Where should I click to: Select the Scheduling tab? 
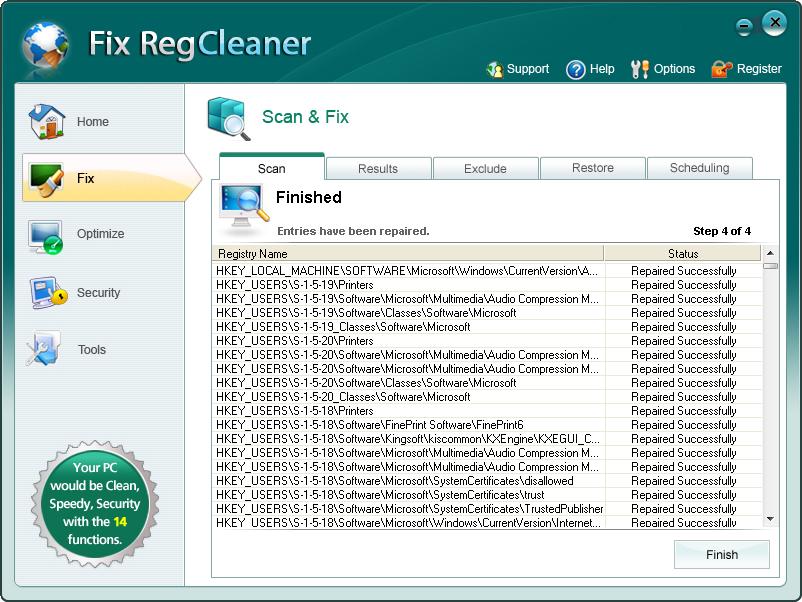point(699,168)
